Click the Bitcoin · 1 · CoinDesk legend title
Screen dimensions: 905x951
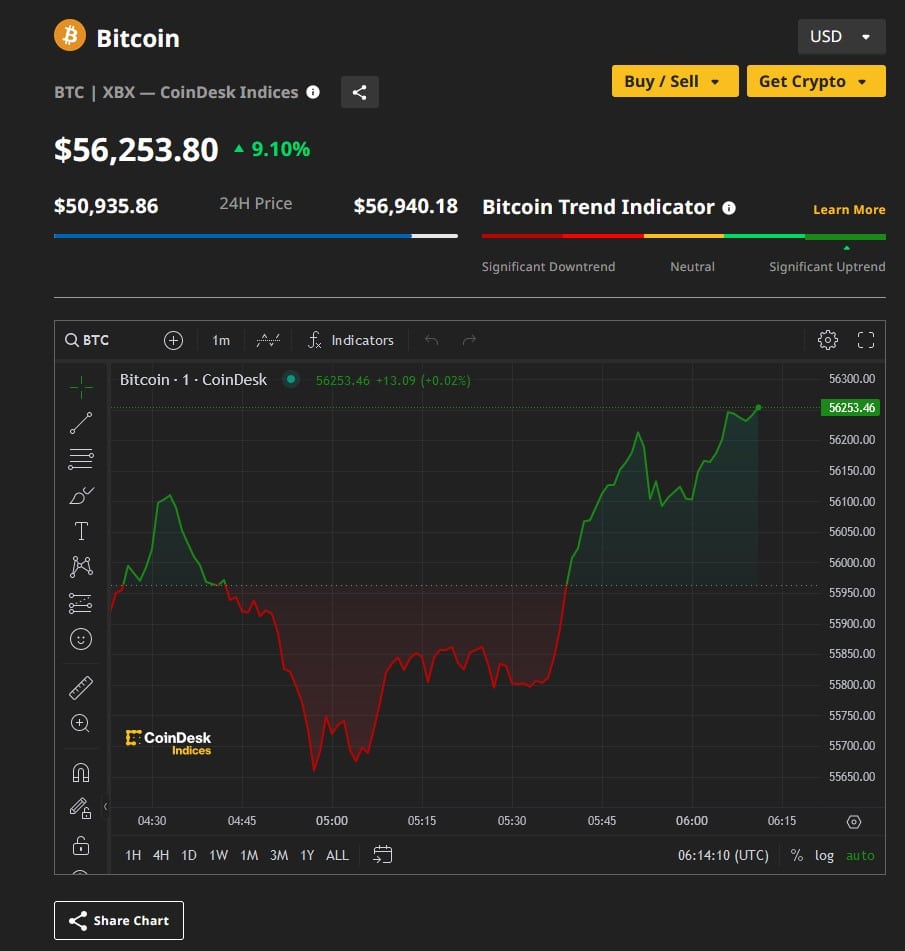[193, 380]
